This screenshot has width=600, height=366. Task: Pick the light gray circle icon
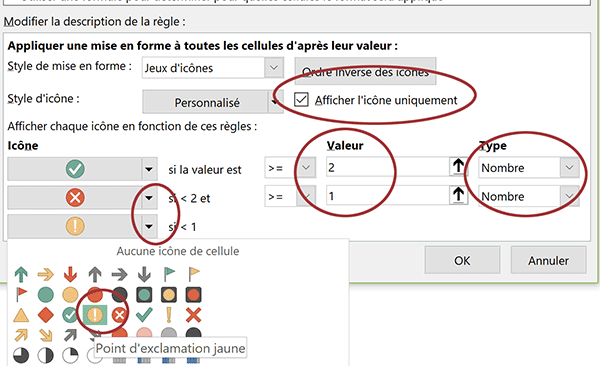click(x=169, y=333)
